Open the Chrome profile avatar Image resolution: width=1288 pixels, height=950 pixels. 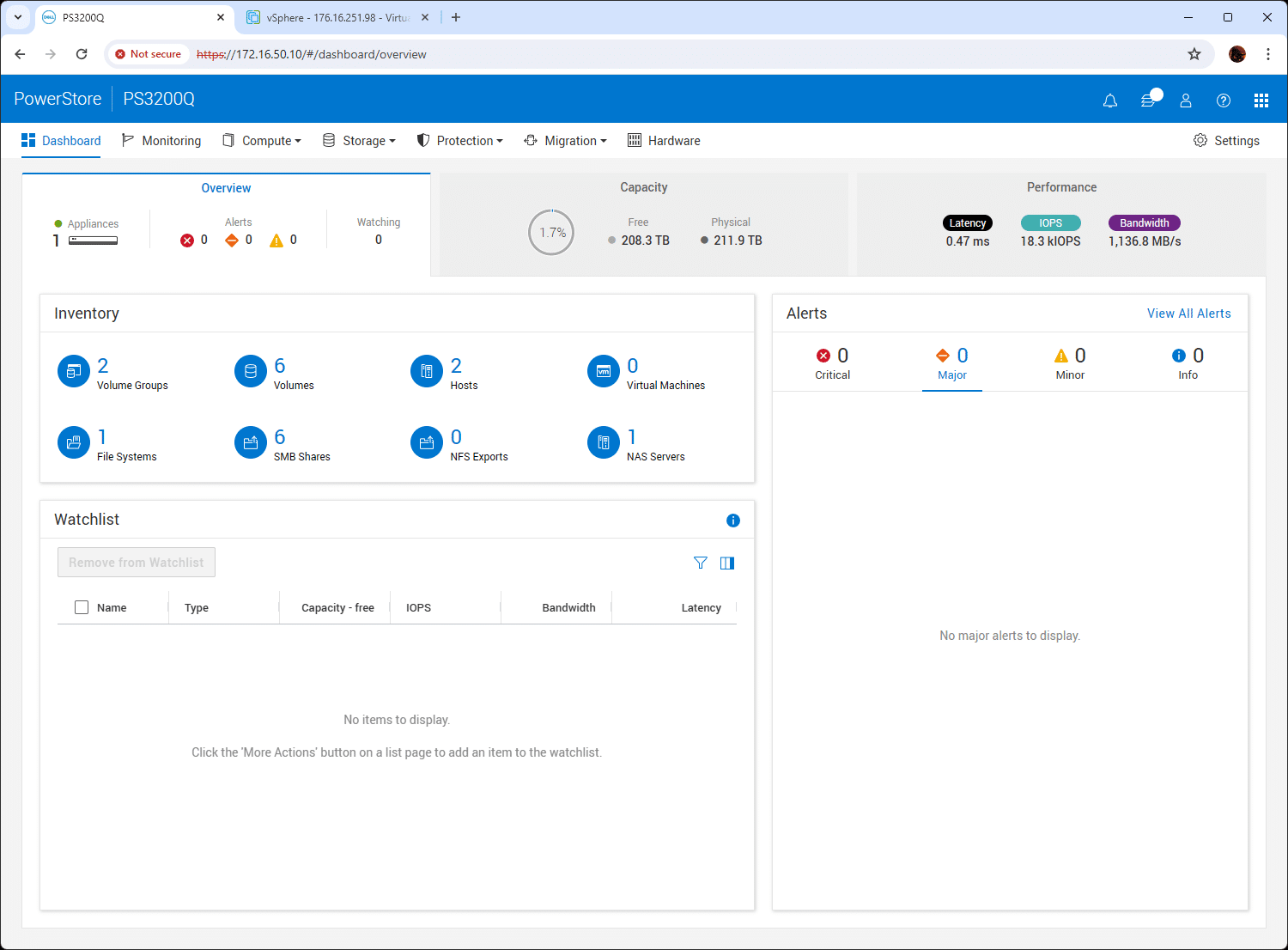[x=1237, y=54]
